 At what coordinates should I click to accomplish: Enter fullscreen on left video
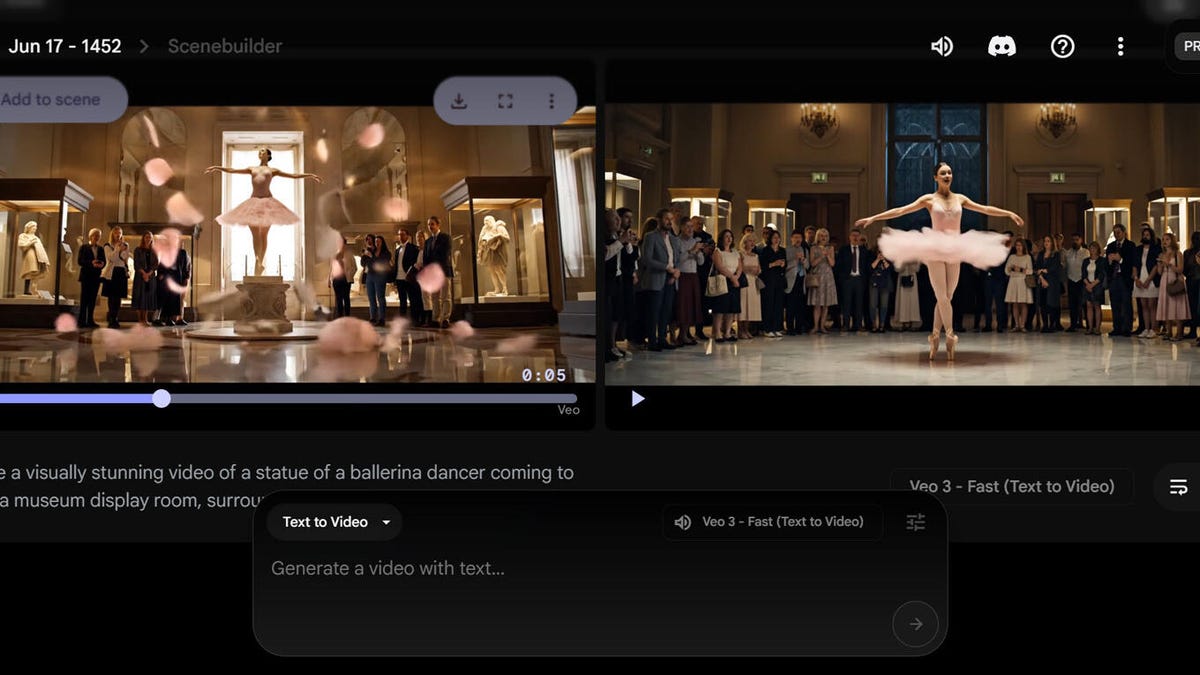coord(505,101)
